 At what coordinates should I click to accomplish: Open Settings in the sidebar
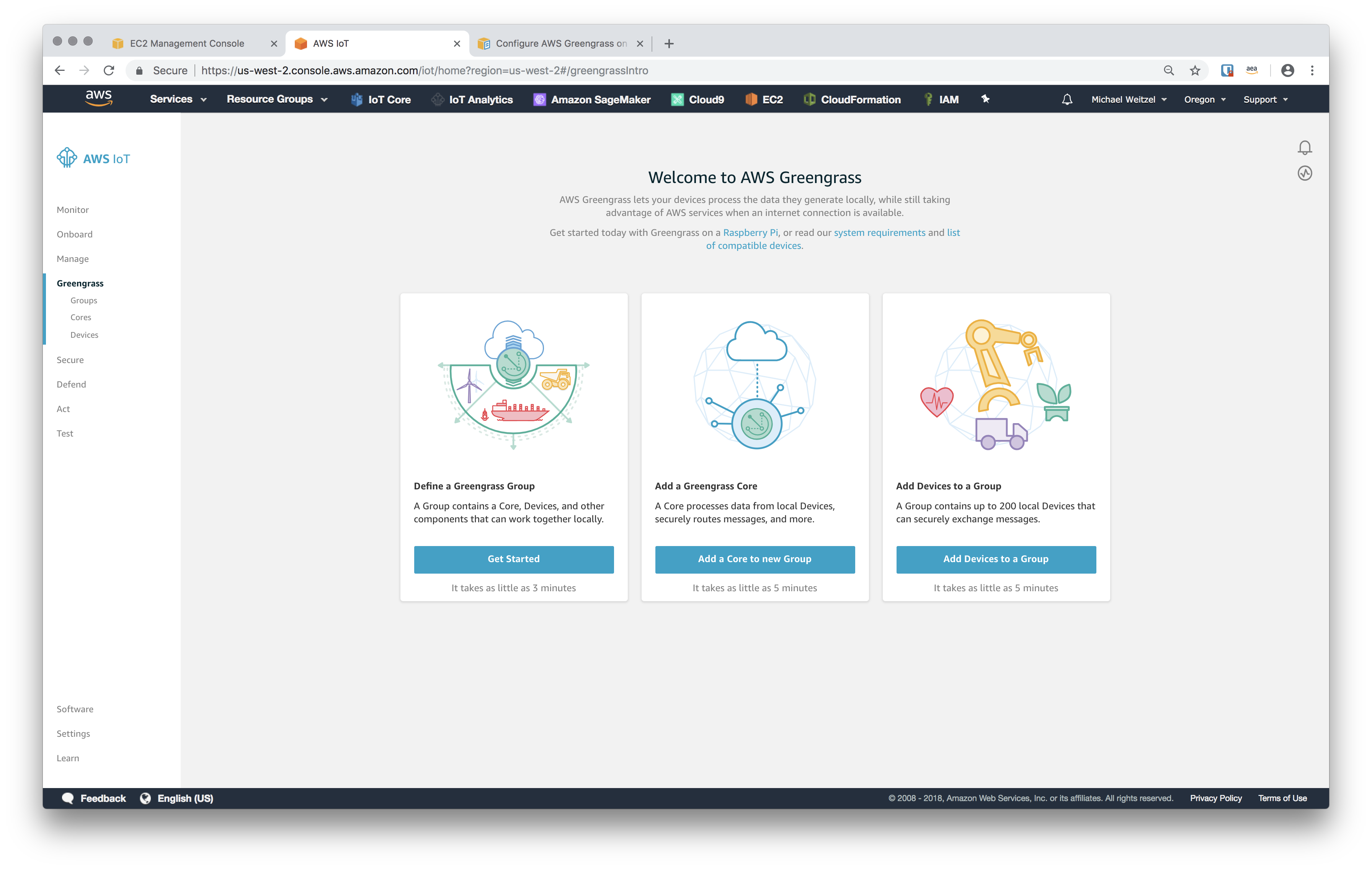73,734
